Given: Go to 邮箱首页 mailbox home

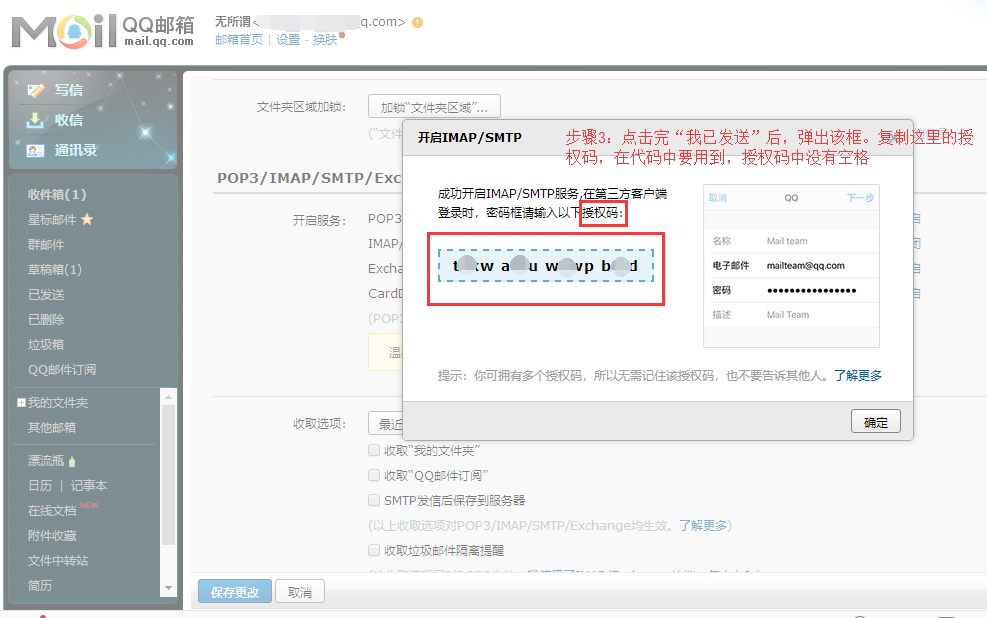Looking at the screenshot, I should click(x=239, y=40).
